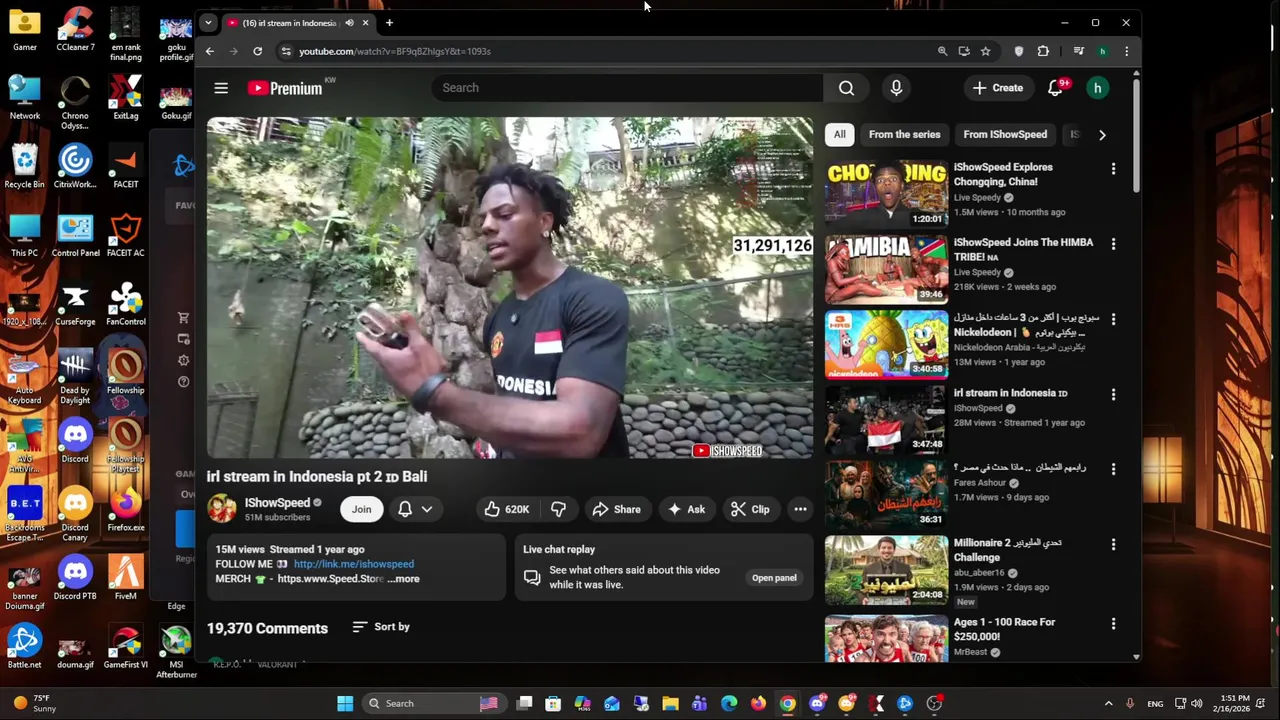Open options for Fares Ashour video
Viewport: 1280px width, 720px height.
click(x=1113, y=469)
